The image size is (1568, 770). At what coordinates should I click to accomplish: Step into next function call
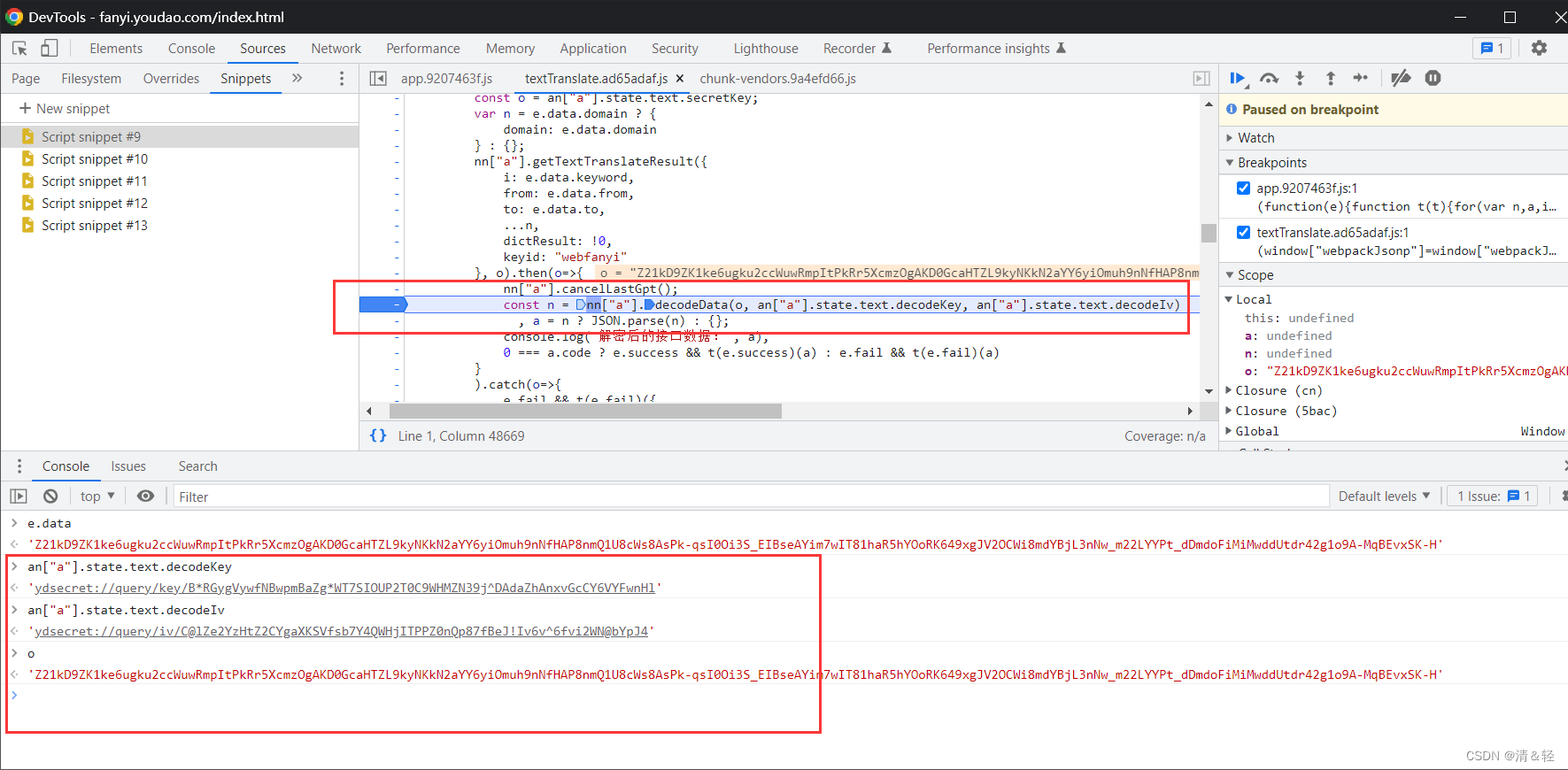(x=1300, y=79)
